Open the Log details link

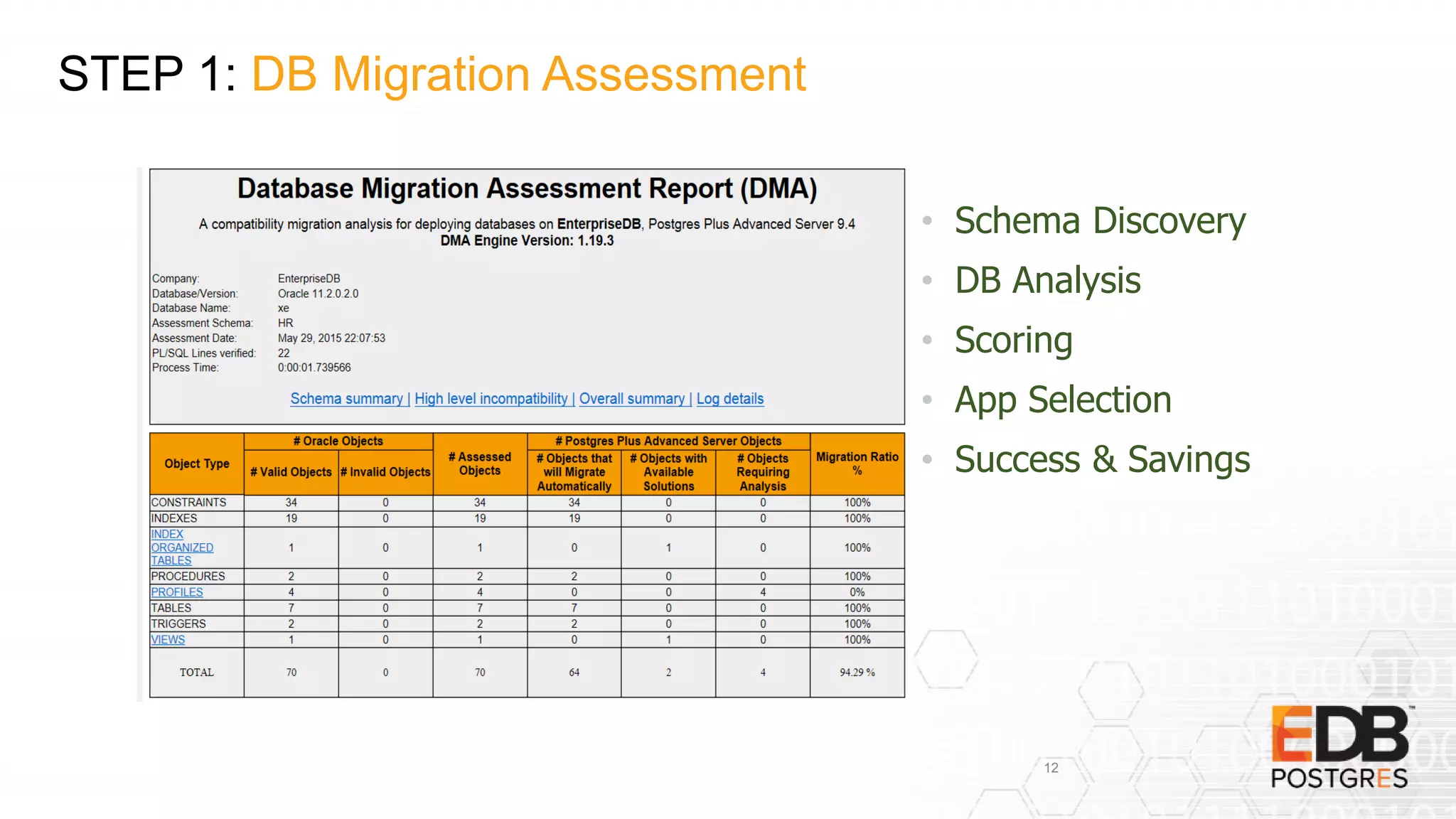(730, 399)
